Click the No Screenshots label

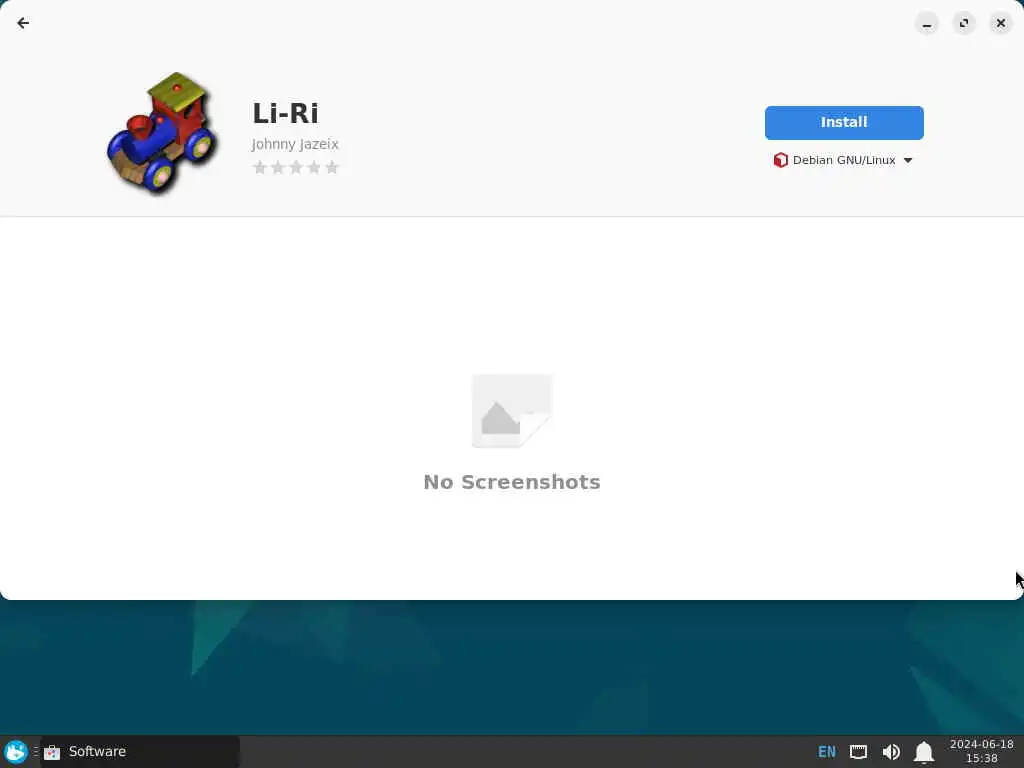tap(512, 482)
